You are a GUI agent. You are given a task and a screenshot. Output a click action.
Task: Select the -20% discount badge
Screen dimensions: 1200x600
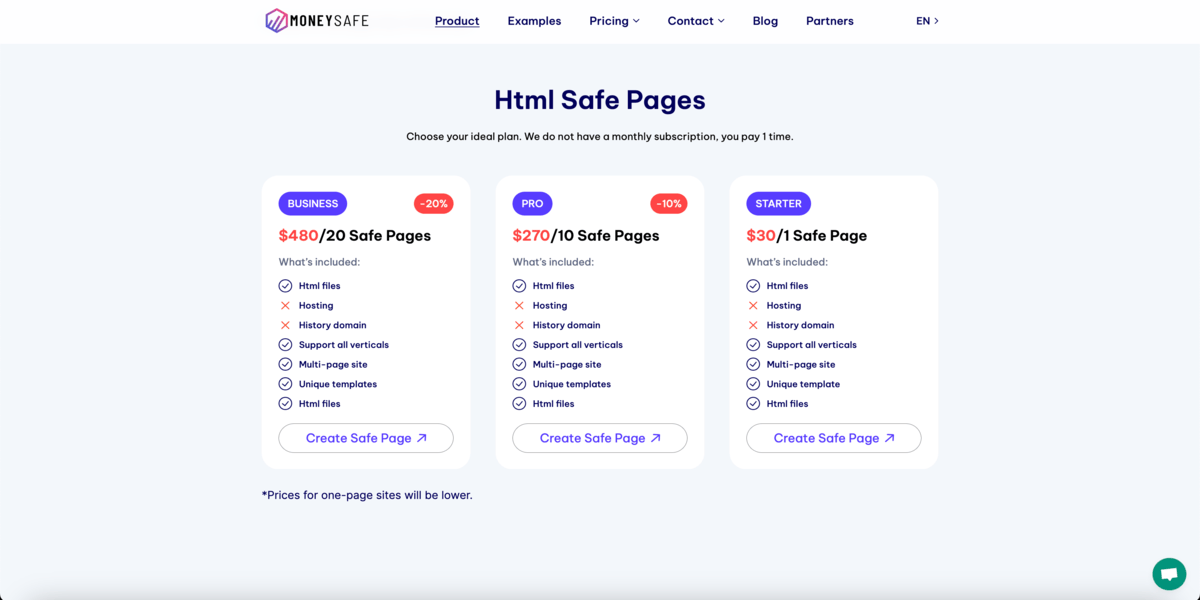pos(433,204)
